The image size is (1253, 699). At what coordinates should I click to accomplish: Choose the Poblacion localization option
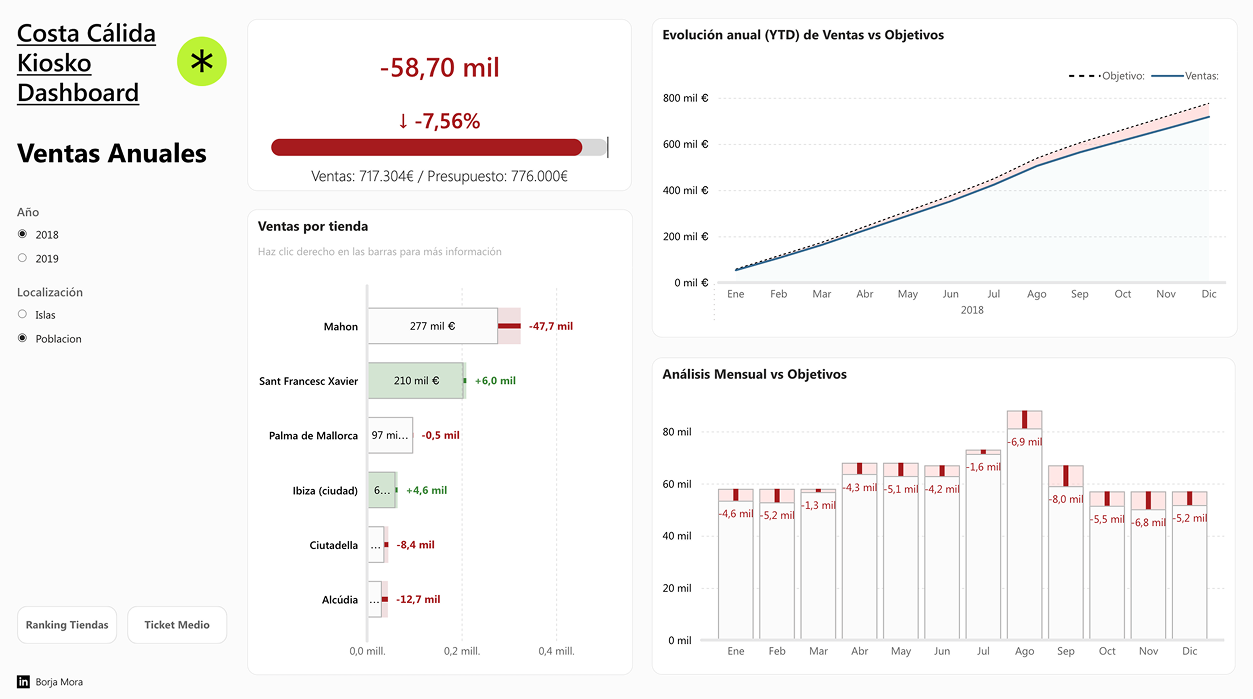coord(23,338)
